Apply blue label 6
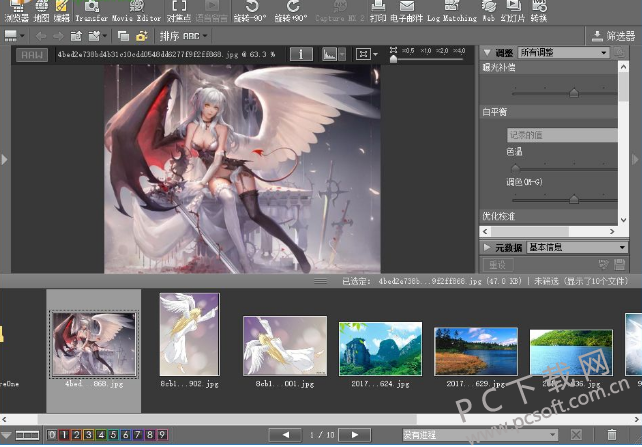Viewport: 642px width, 447px height. (x=125, y=434)
